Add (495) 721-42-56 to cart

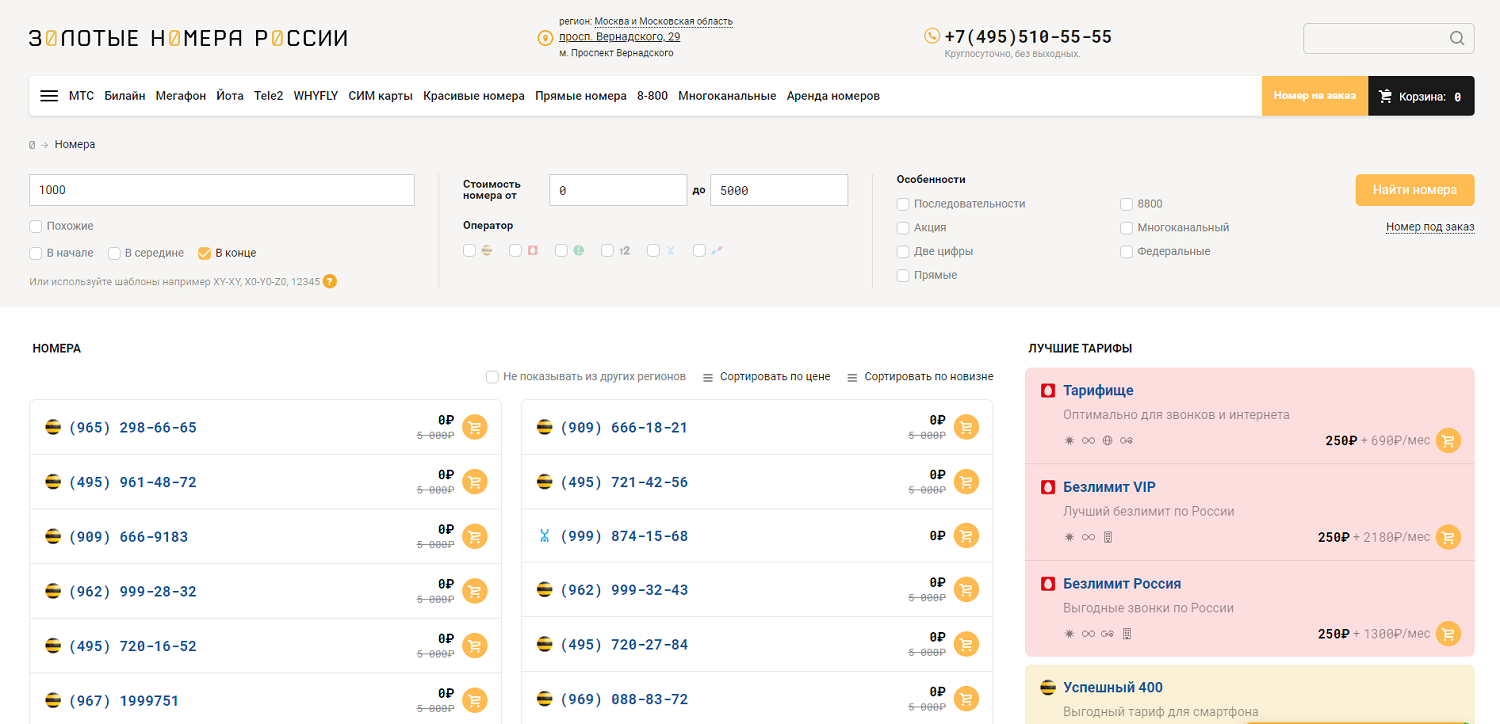click(966, 482)
